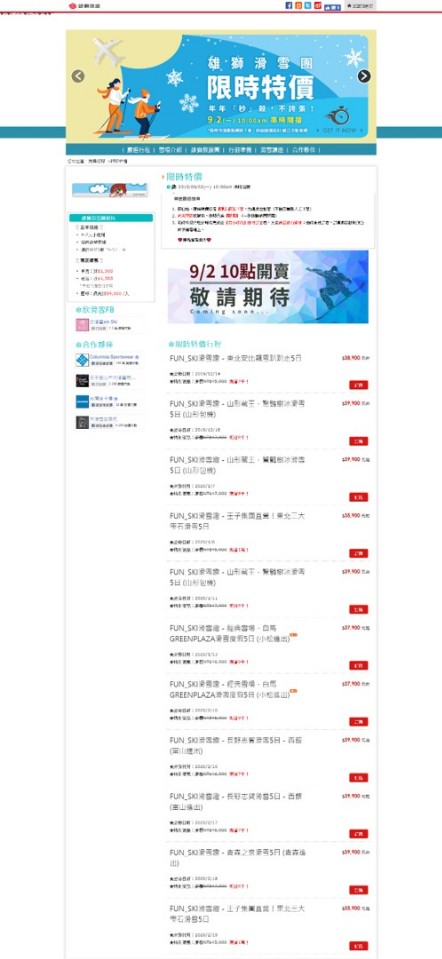Open the 東北安比 FUN_SKI 5-day tour link
The width and height of the screenshot is (442, 959).
coord(235,358)
